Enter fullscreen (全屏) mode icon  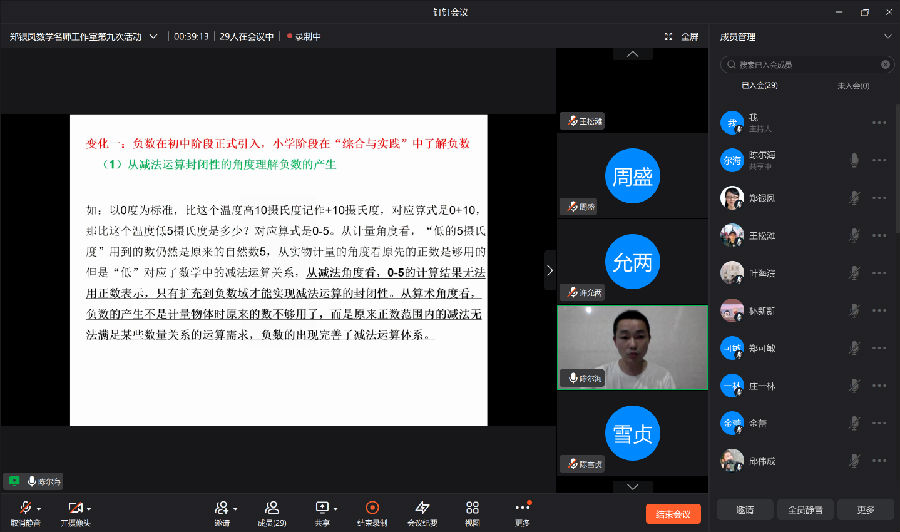point(682,36)
